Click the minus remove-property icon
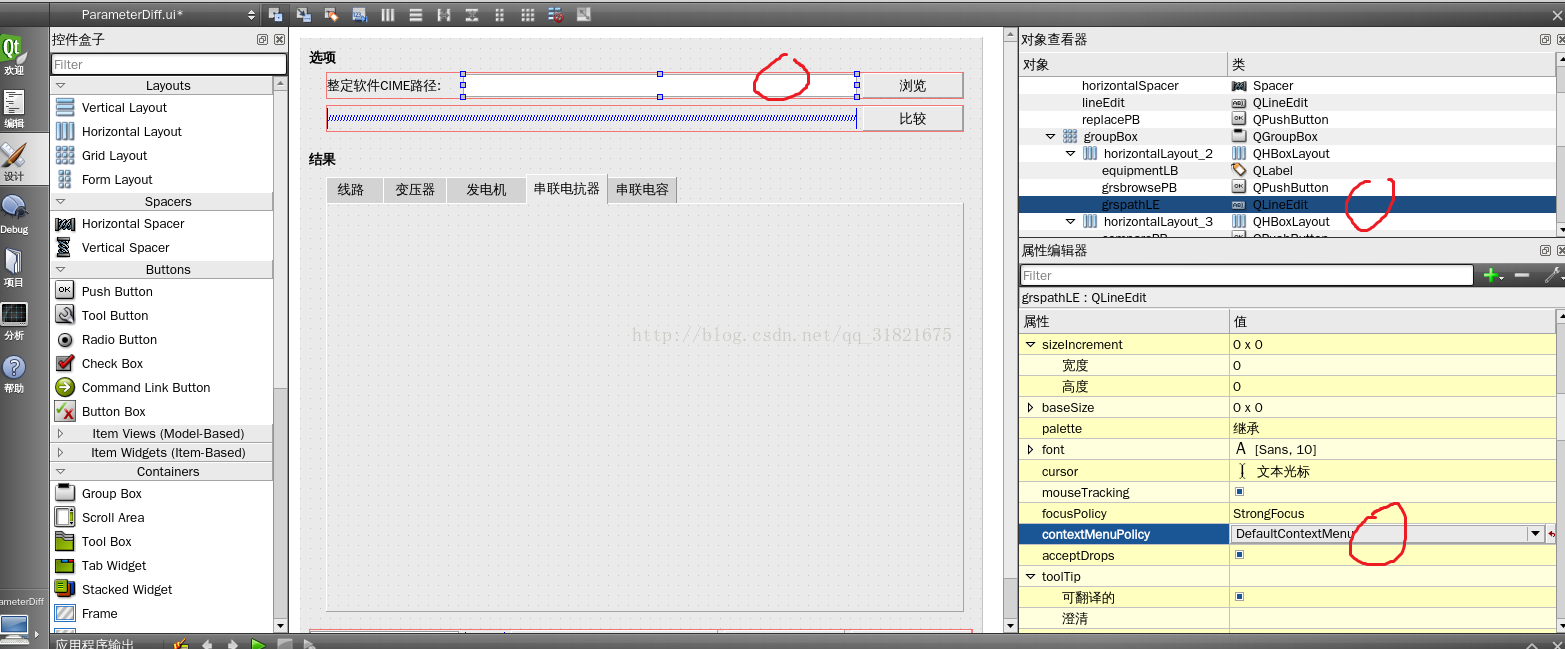 [x=1522, y=275]
